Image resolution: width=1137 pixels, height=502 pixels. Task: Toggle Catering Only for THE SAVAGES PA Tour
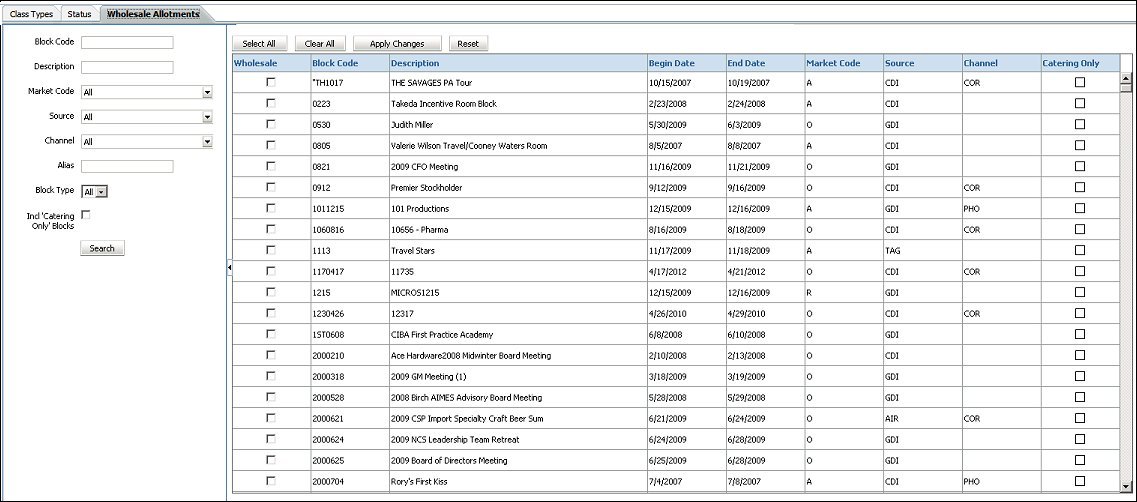(1079, 83)
